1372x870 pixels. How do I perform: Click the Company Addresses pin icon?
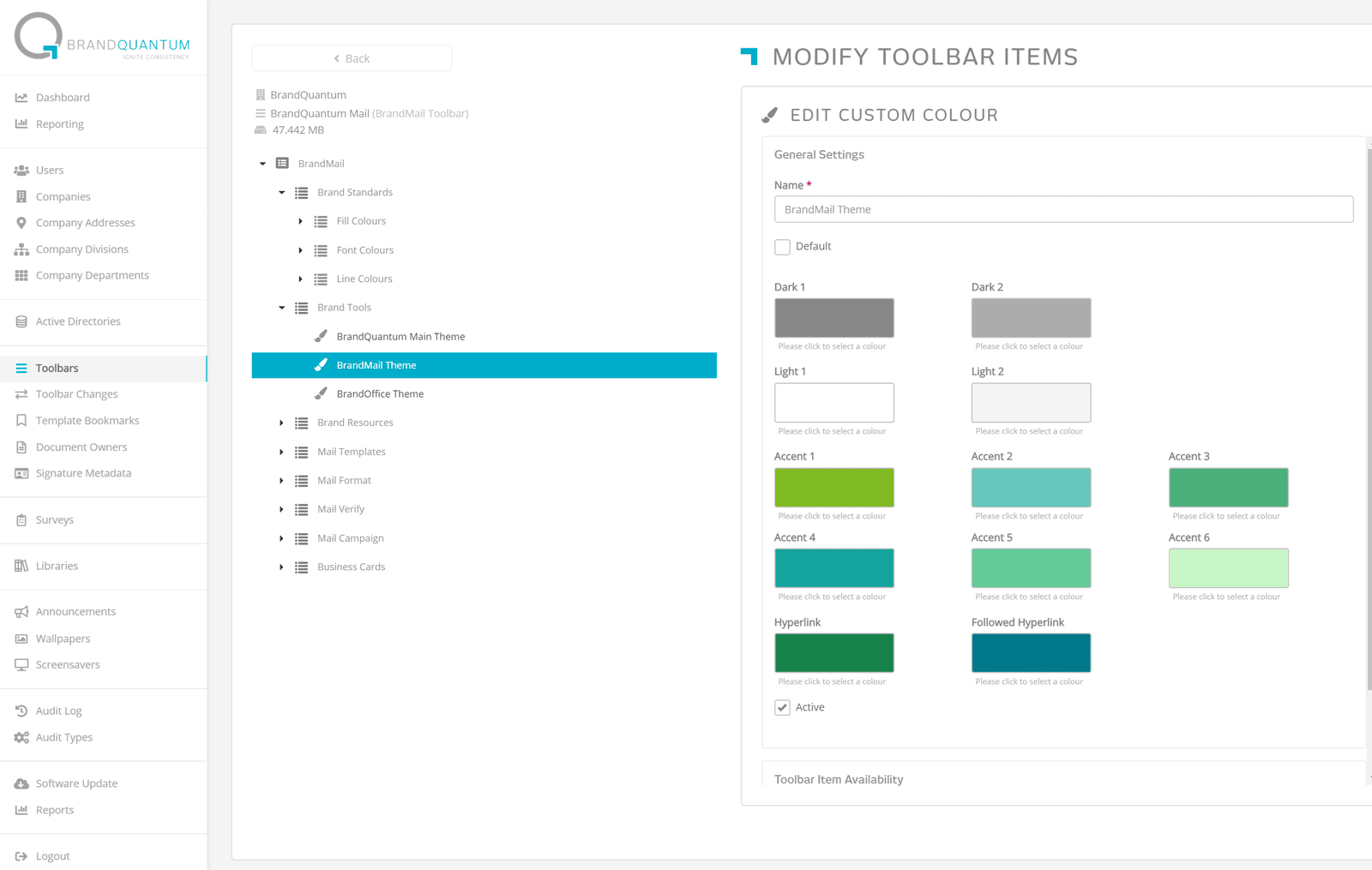tap(21, 223)
